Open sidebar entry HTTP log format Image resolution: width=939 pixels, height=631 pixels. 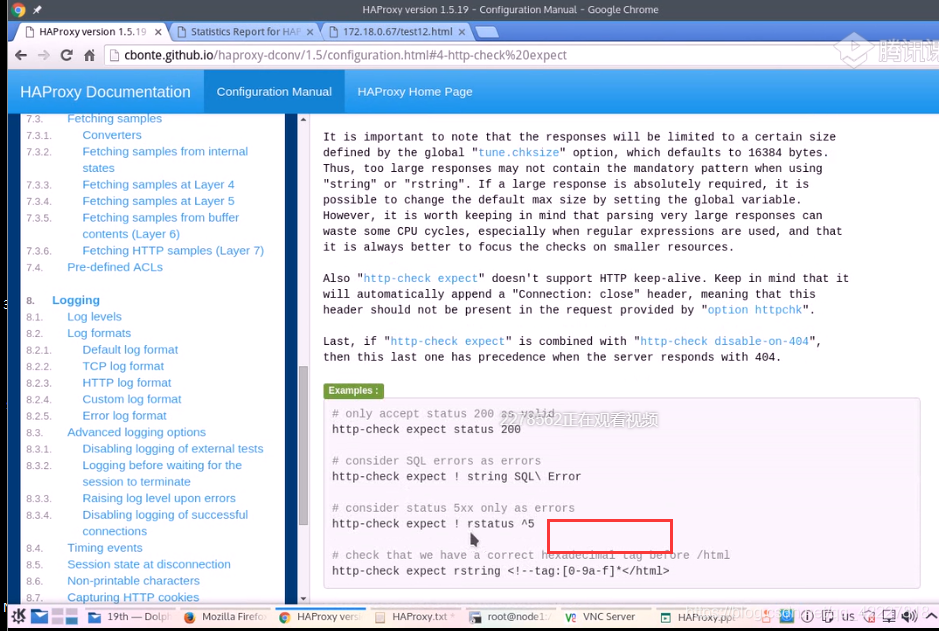pos(126,383)
